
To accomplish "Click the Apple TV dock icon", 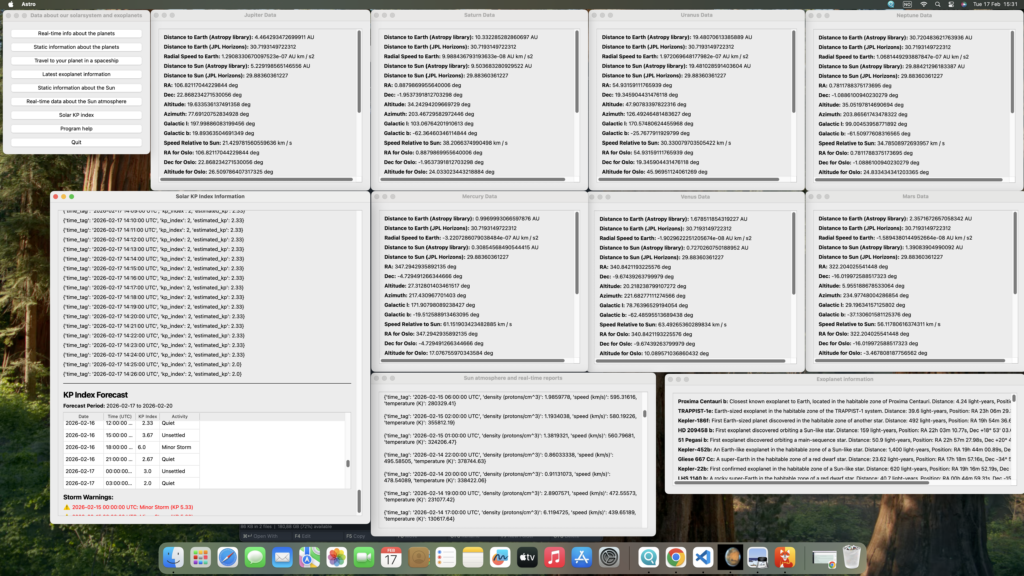I will point(526,556).
